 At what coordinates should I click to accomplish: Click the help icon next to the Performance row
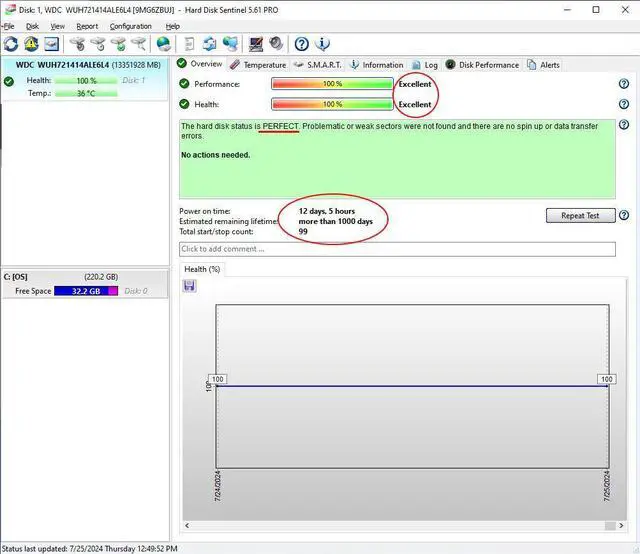tap(624, 84)
